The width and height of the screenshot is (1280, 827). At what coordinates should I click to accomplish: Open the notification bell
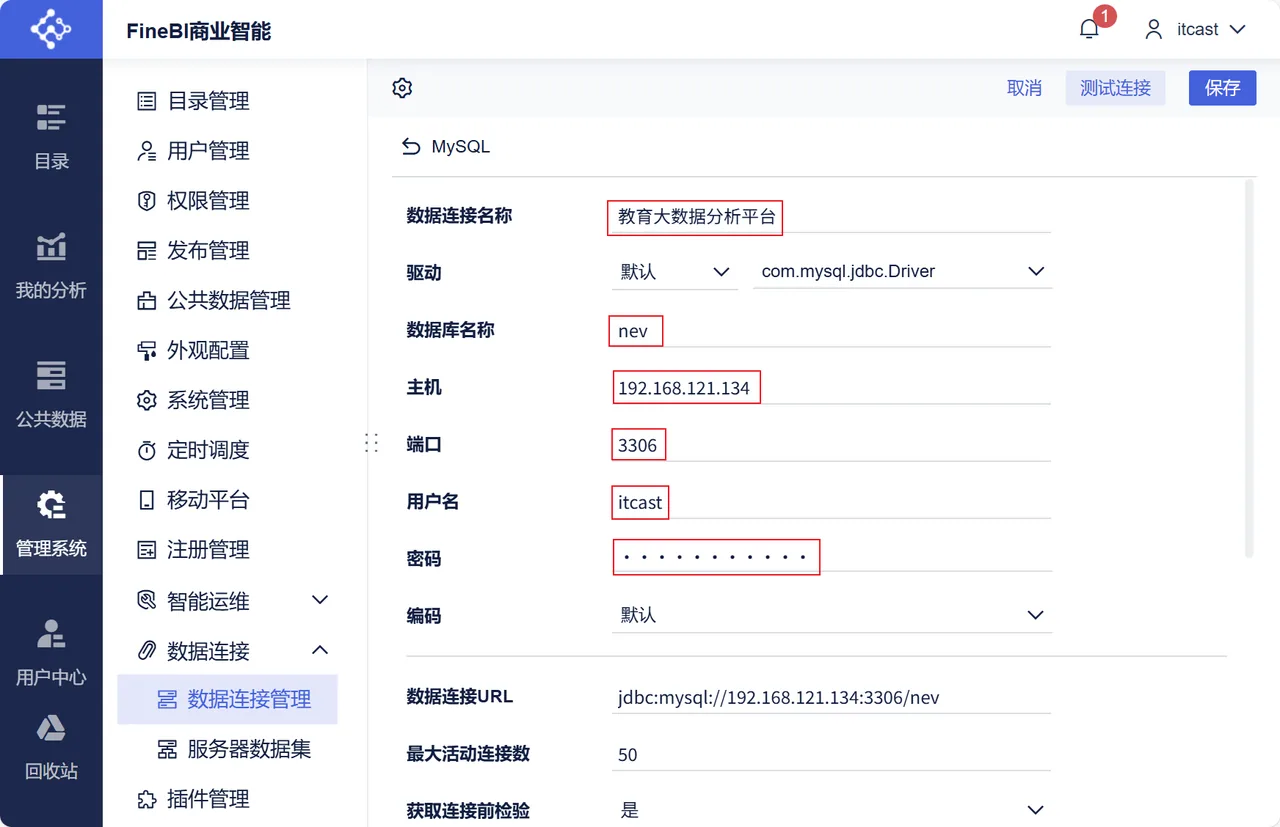pyautogui.click(x=1090, y=29)
